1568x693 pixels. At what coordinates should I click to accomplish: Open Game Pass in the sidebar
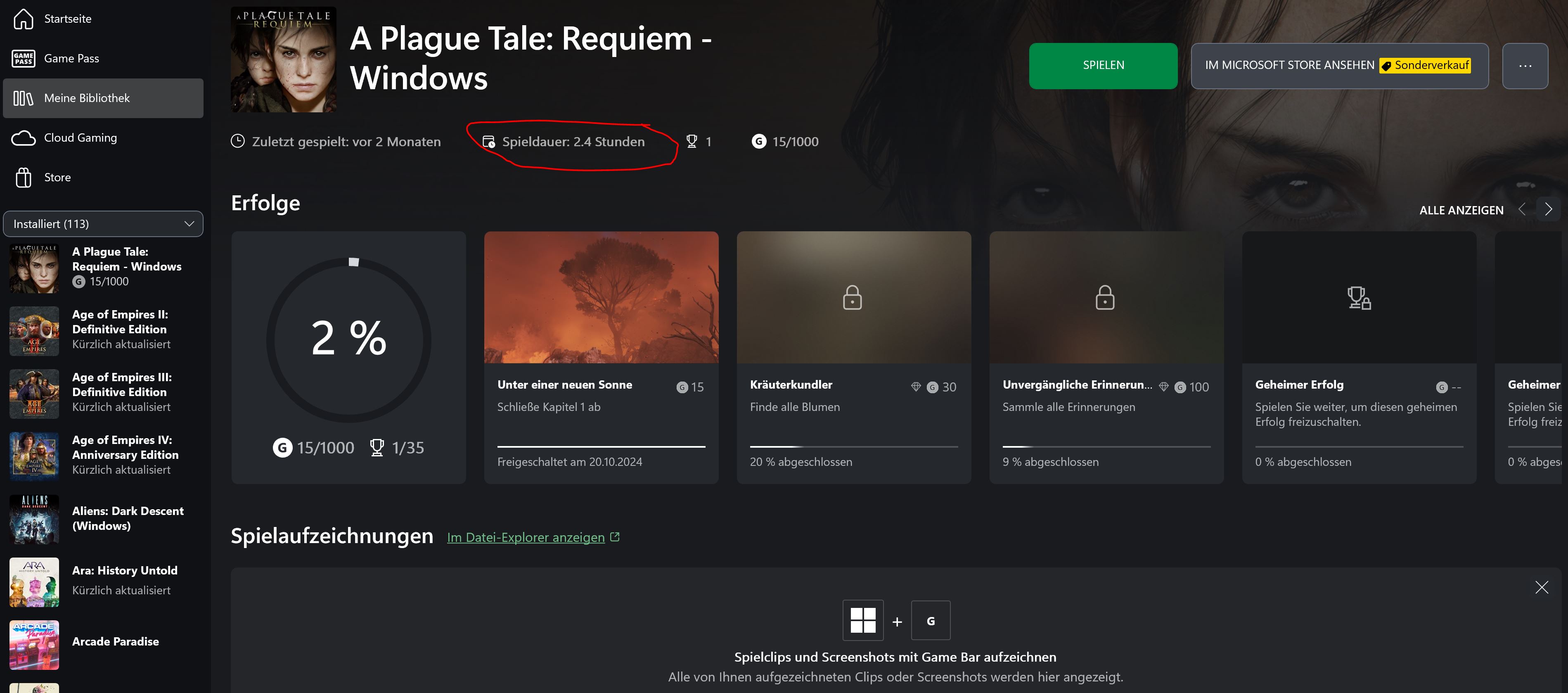pyautogui.click(x=103, y=59)
